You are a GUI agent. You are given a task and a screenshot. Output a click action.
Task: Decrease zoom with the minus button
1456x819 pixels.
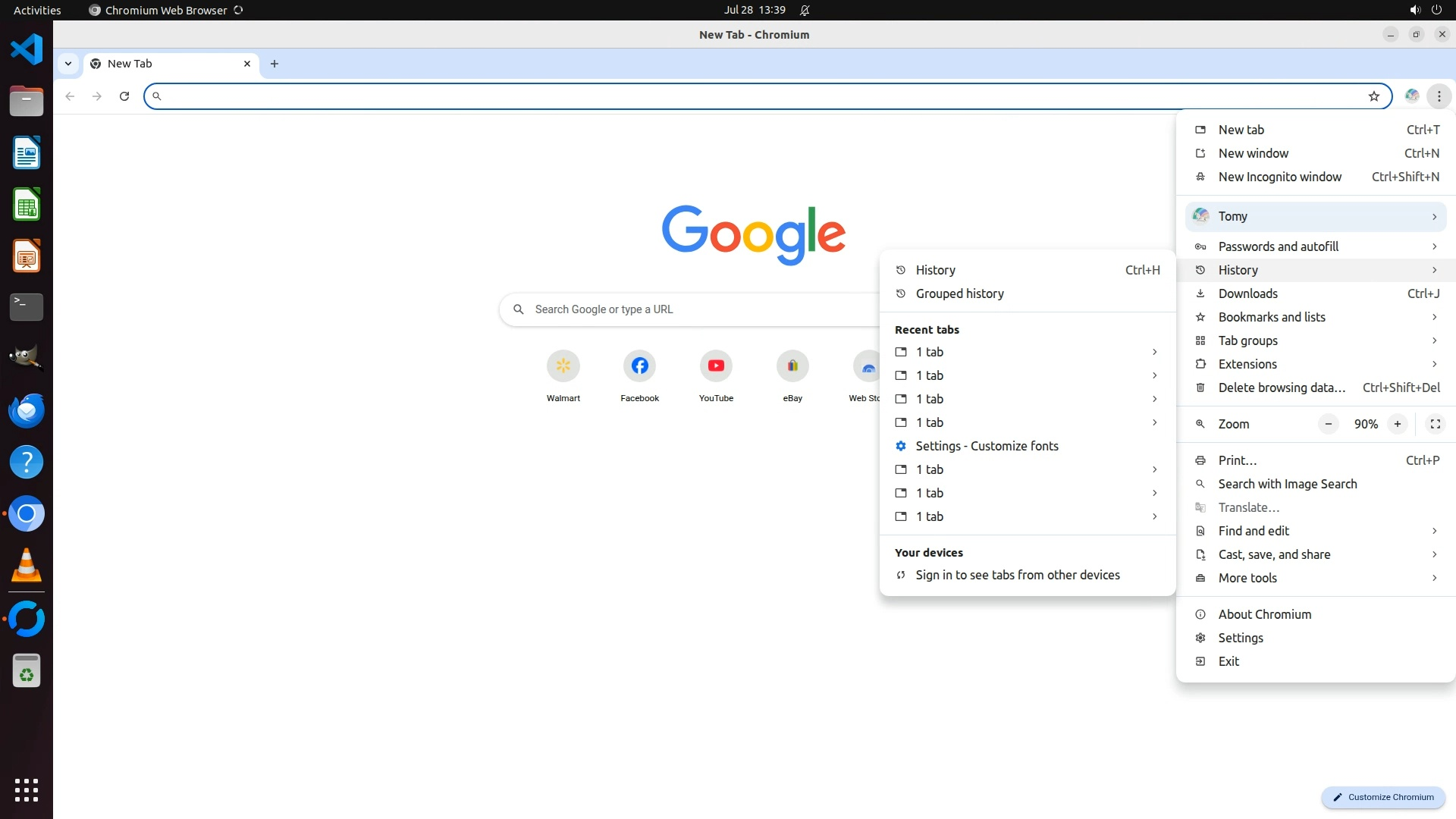coord(1328,424)
